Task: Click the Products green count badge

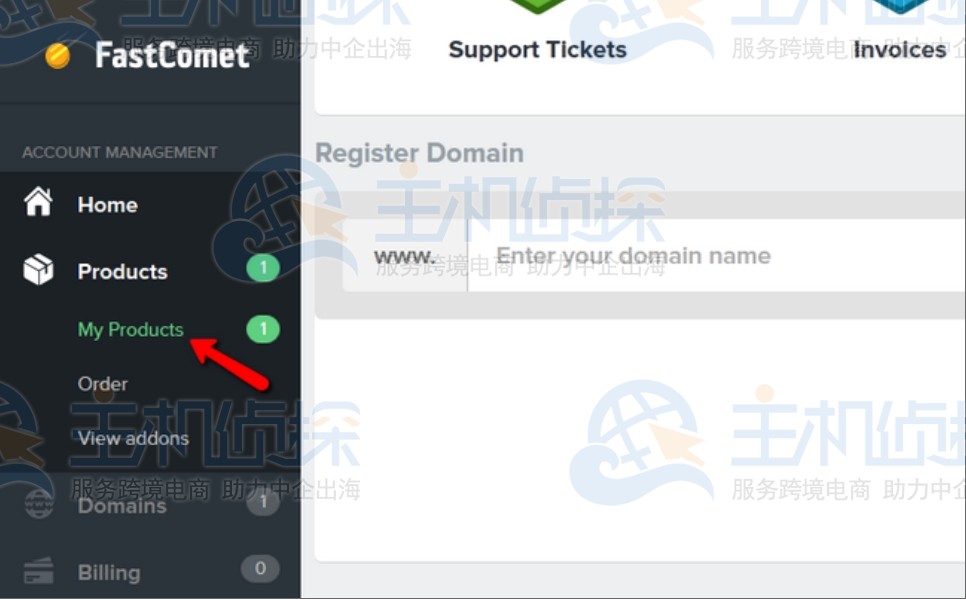Action: [263, 268]
